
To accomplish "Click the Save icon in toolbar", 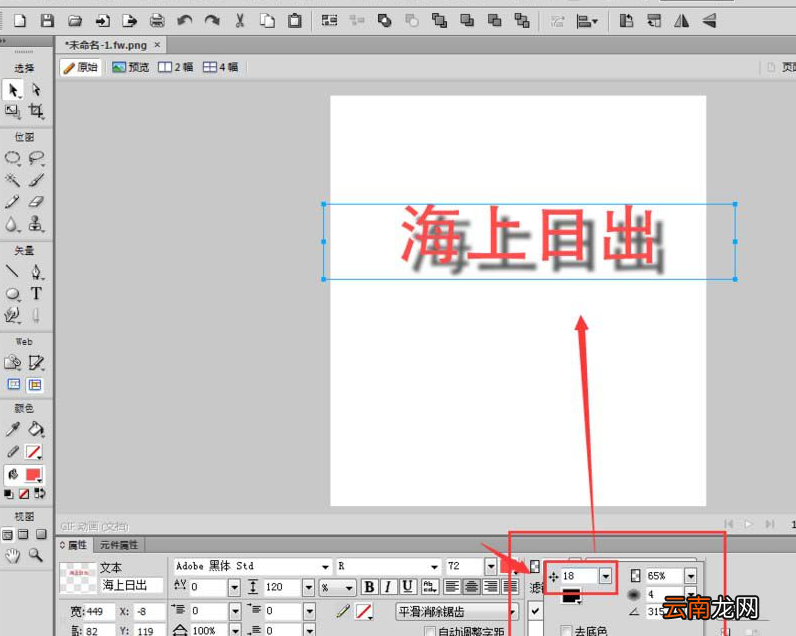I will point(47,21).
